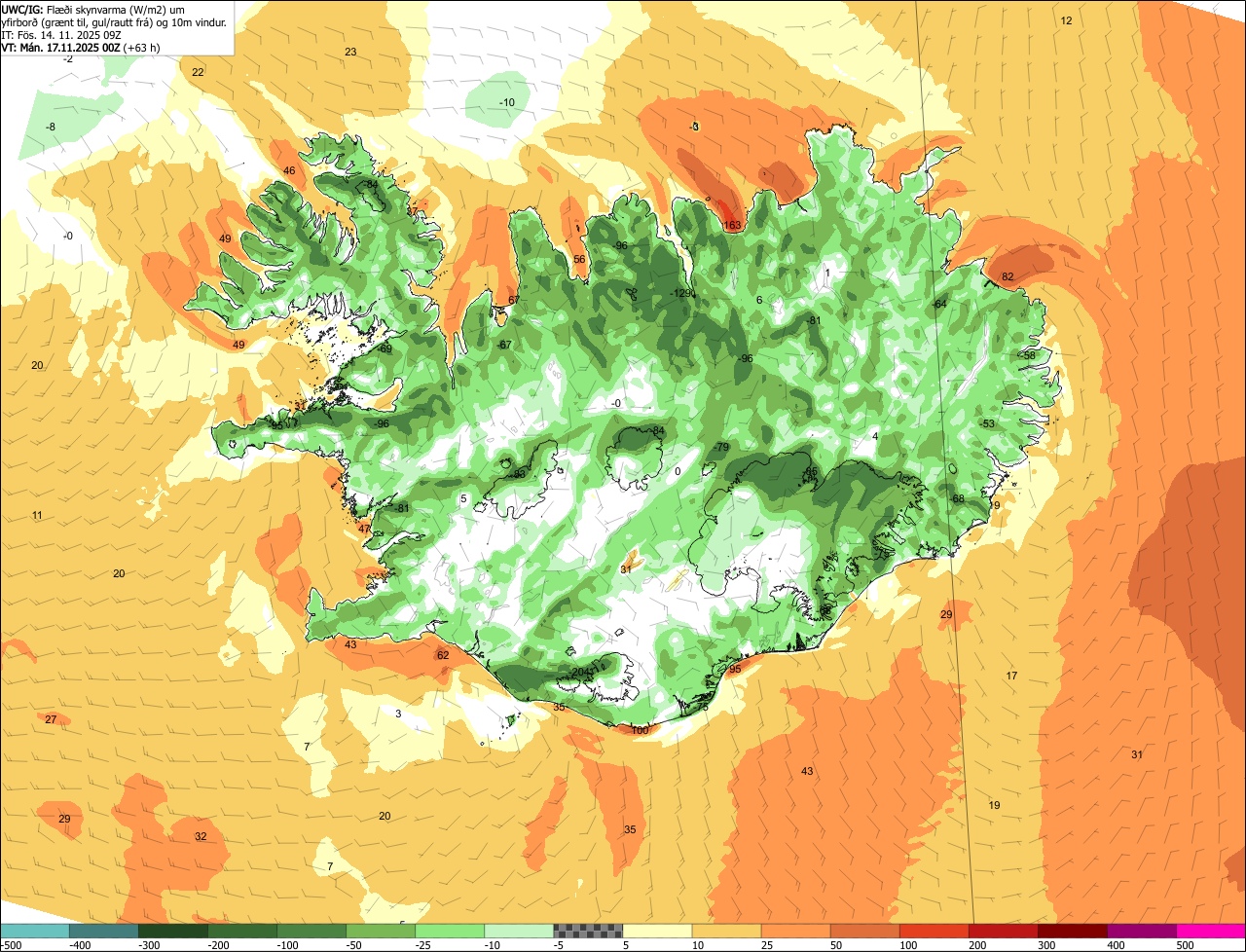Click the legend swatch between -200 and -100

tap(242, 931)
